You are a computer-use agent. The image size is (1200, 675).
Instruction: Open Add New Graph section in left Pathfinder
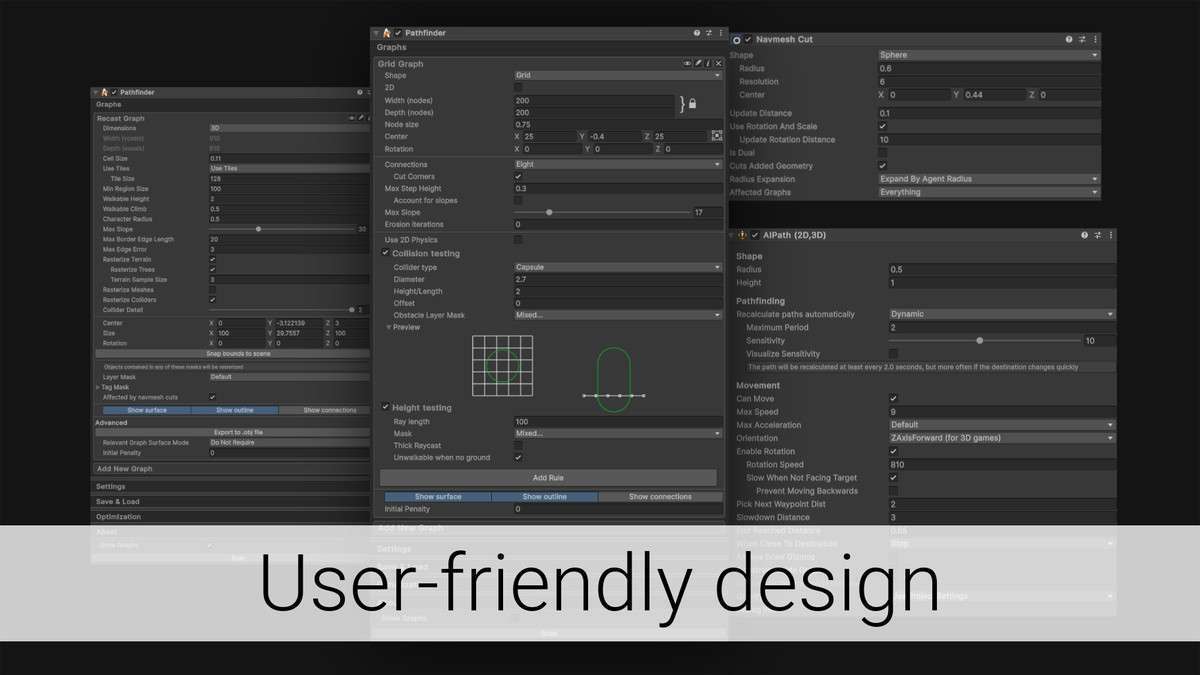tap(232, 468)
